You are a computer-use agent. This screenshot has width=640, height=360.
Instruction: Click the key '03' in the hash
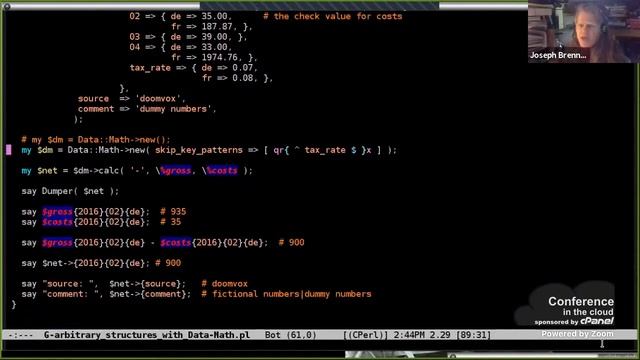[x=135, y=37]
